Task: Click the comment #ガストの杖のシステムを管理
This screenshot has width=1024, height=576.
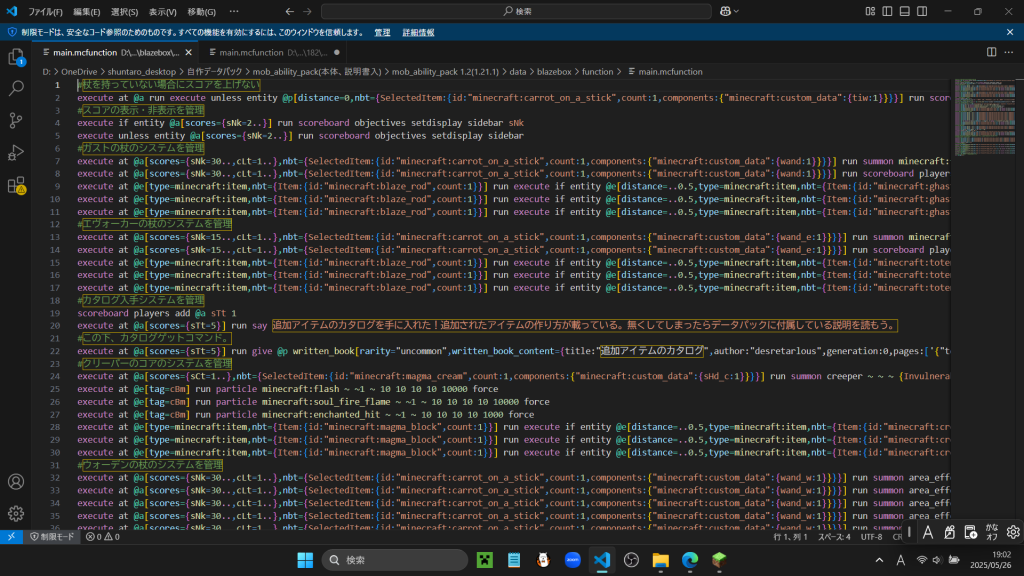Action: point(140,148)
